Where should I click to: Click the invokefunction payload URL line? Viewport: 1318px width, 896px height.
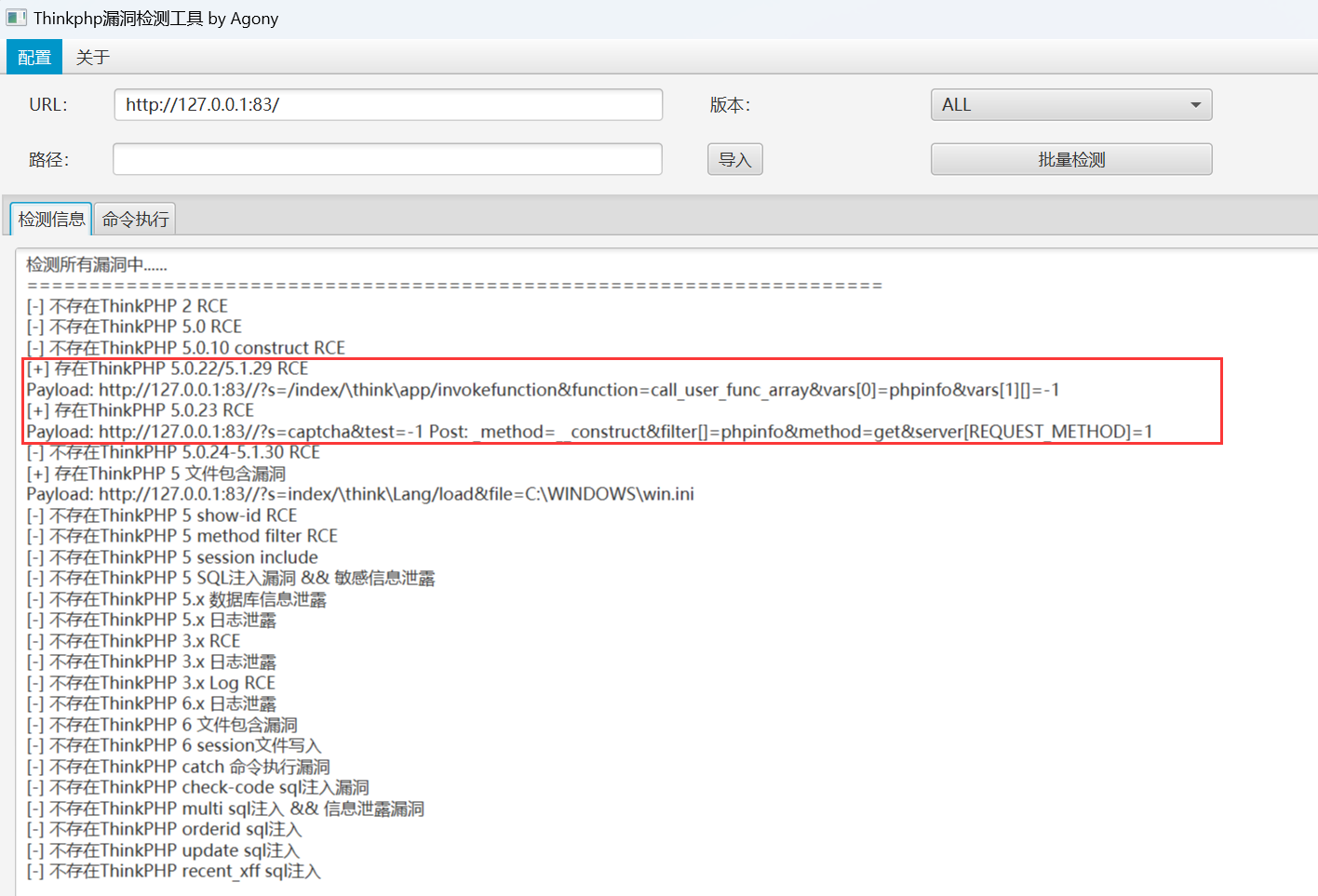(543, 390)
